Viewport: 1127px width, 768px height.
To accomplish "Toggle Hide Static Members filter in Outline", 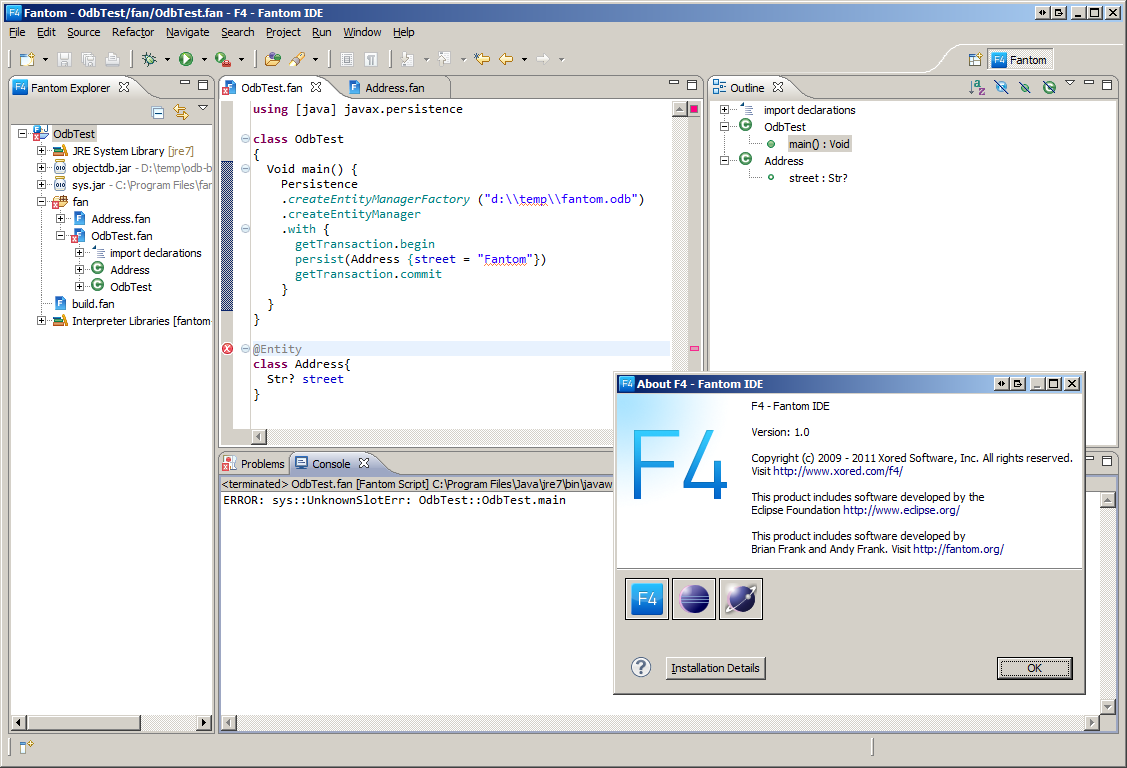I will (x=1025, y=87).
